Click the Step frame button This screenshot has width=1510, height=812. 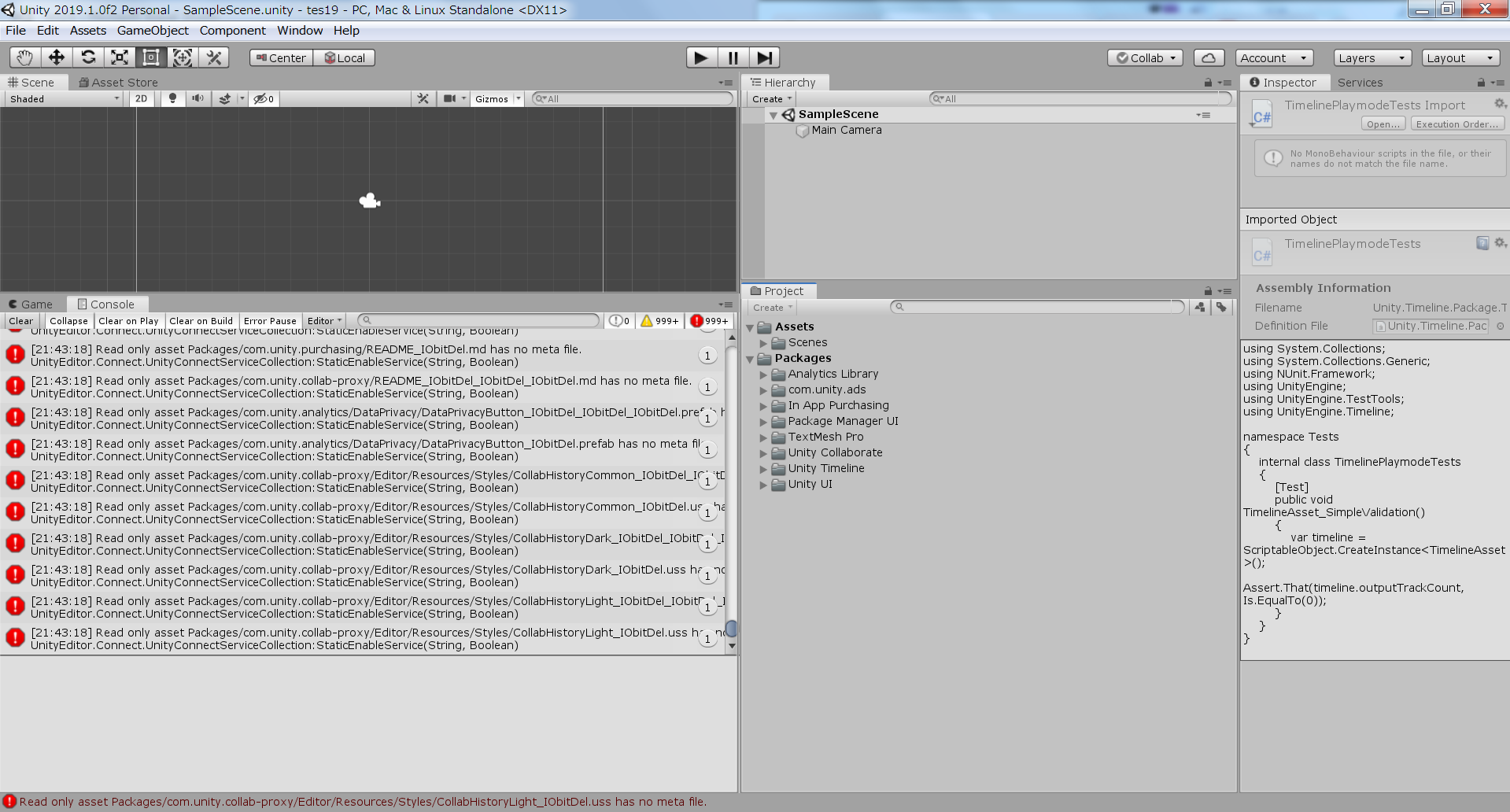click(763, 57)
